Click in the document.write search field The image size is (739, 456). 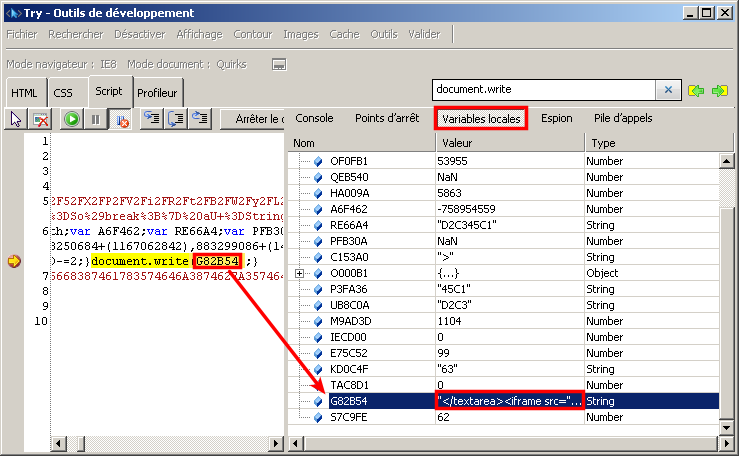coord(545,90)
